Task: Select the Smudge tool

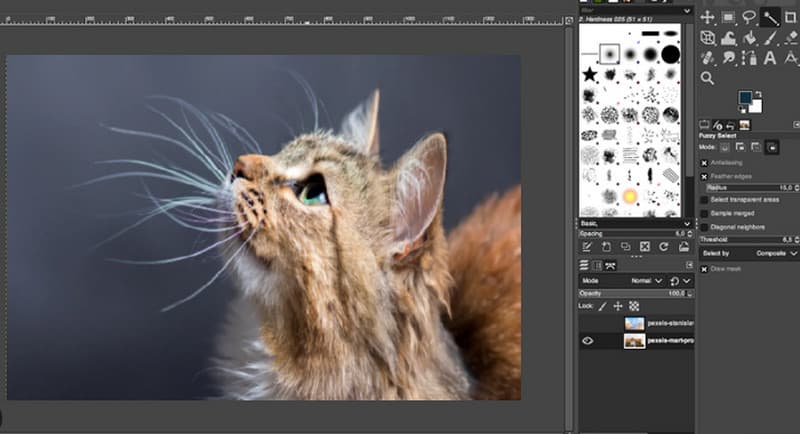Action: click(728, 58)
